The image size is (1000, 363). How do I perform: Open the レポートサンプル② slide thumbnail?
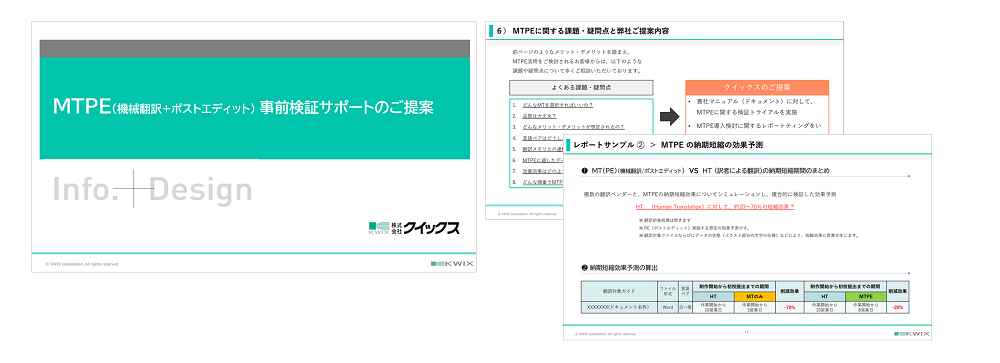click(x=747, y=237)
